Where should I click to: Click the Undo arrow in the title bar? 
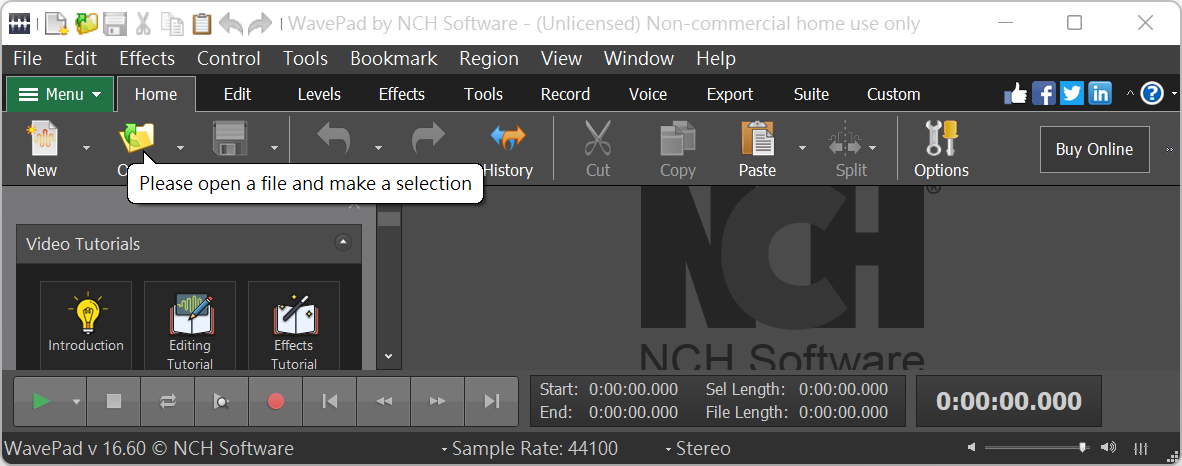230,23
